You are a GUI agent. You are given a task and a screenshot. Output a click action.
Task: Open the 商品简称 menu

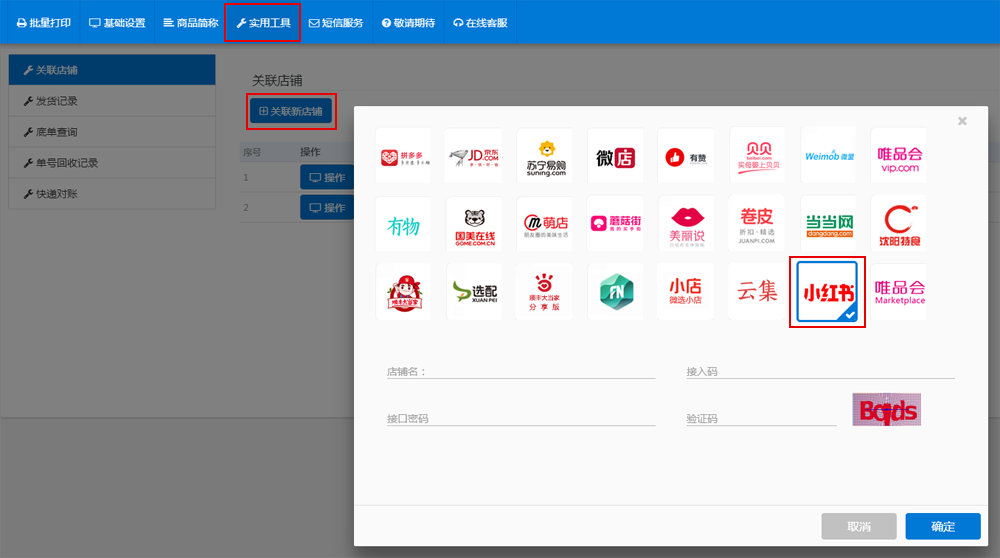[191, 23]
